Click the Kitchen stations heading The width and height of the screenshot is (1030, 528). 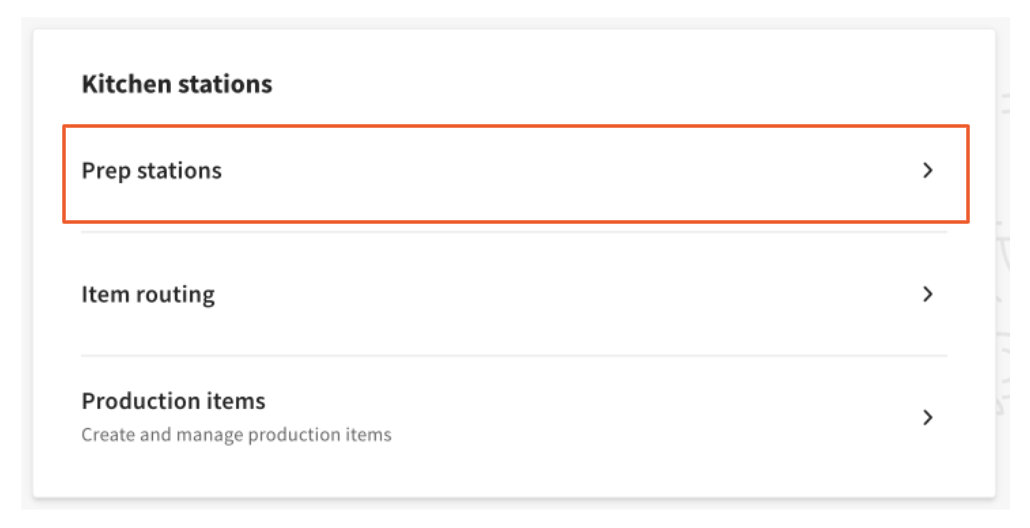[177, 84]
